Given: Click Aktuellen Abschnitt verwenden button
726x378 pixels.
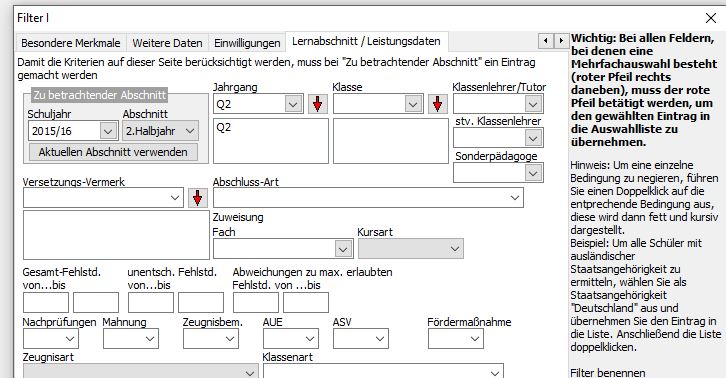Looking at the screenshot, I should [x=113, y=152].
